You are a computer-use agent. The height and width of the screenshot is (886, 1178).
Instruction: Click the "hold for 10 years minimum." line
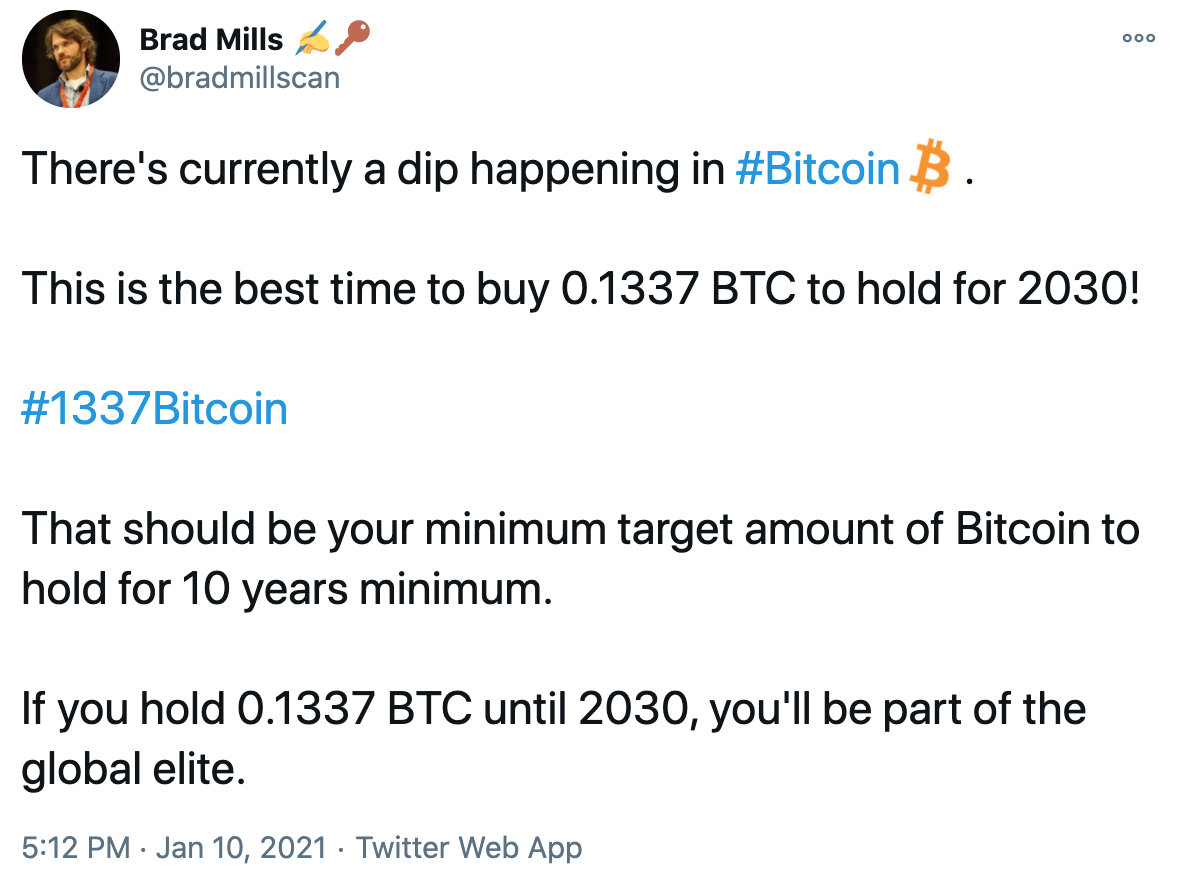(286, 589)
